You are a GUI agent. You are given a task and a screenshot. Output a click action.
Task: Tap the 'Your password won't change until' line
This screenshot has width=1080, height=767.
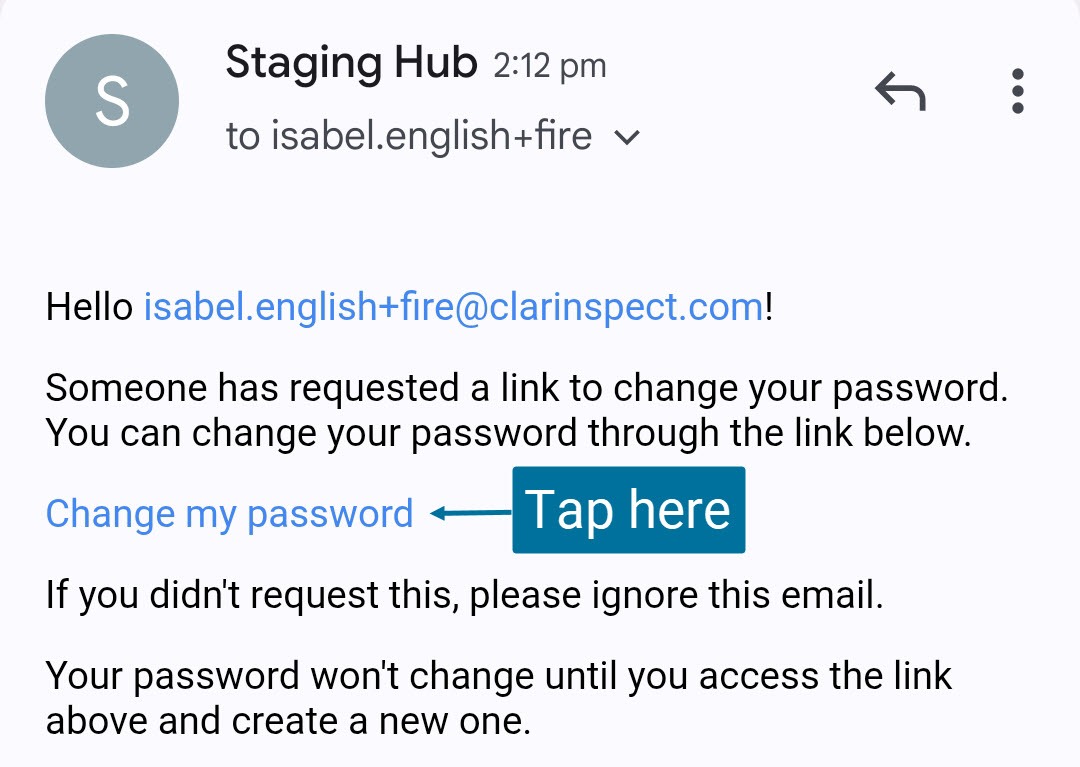[x=498, y=676]
